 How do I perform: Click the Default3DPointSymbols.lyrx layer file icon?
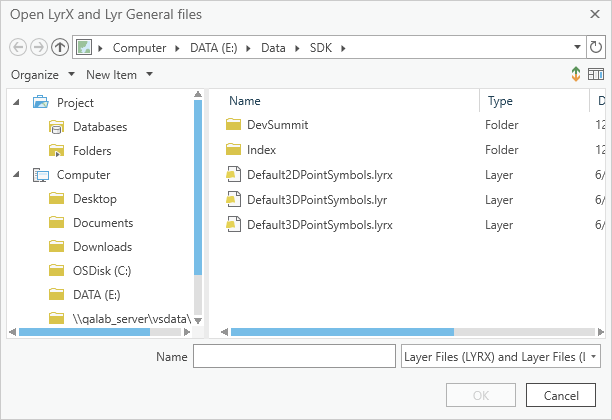233,224
